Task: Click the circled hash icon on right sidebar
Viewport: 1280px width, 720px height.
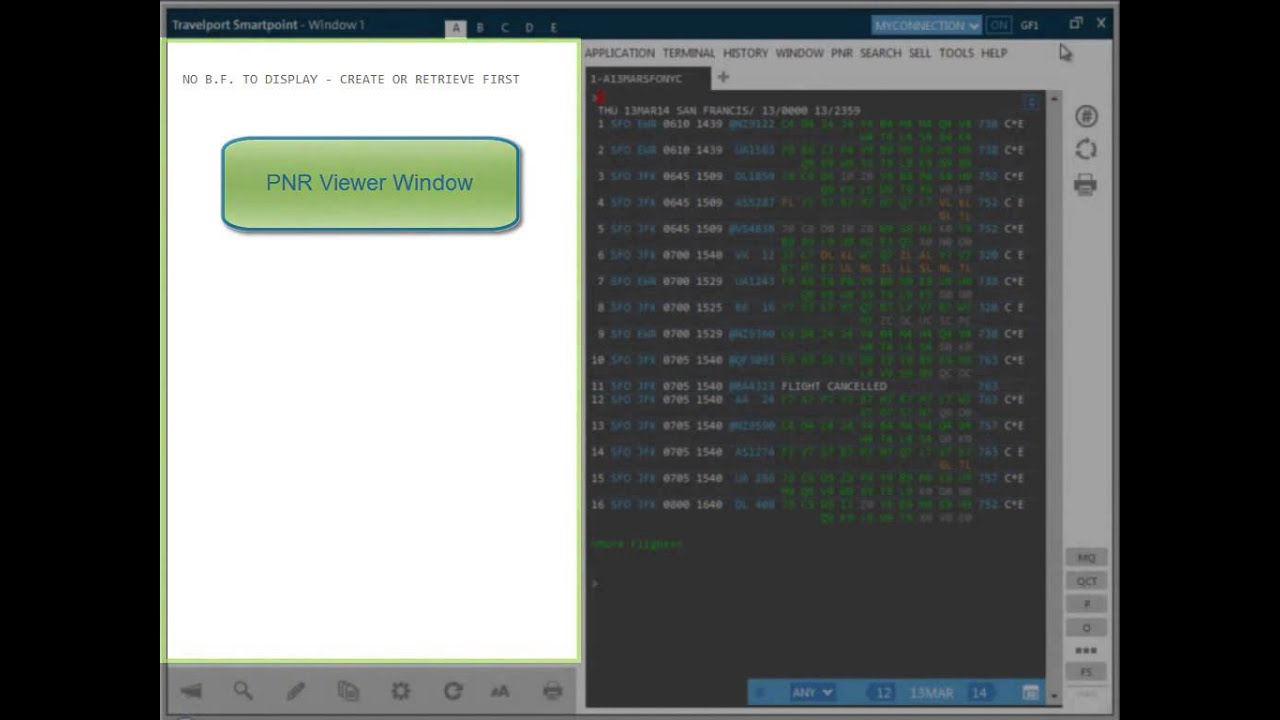Action: click(1086, 116)
